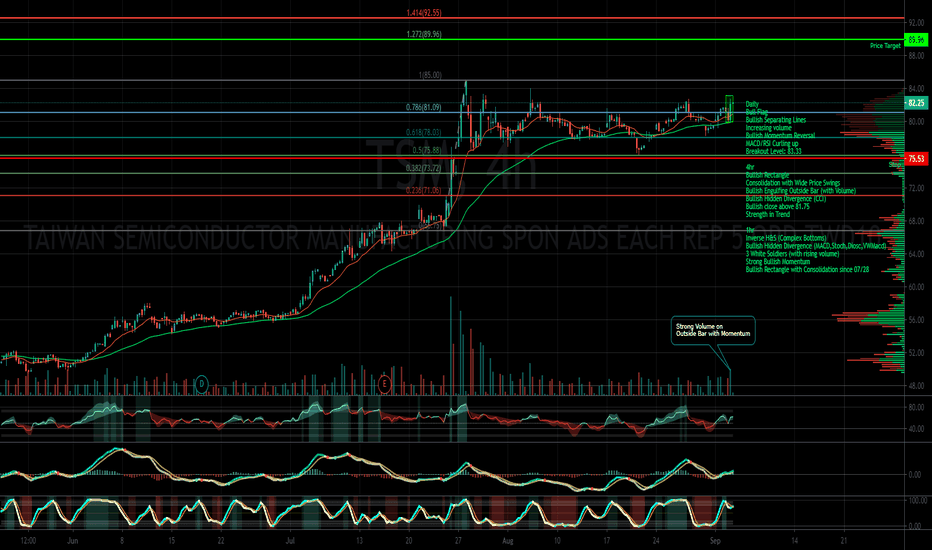The width and height of the screenshot is (932, 550).
Task: Select the 'Strong Volume on Outside Bar' callout
Action: coord(713,330)
